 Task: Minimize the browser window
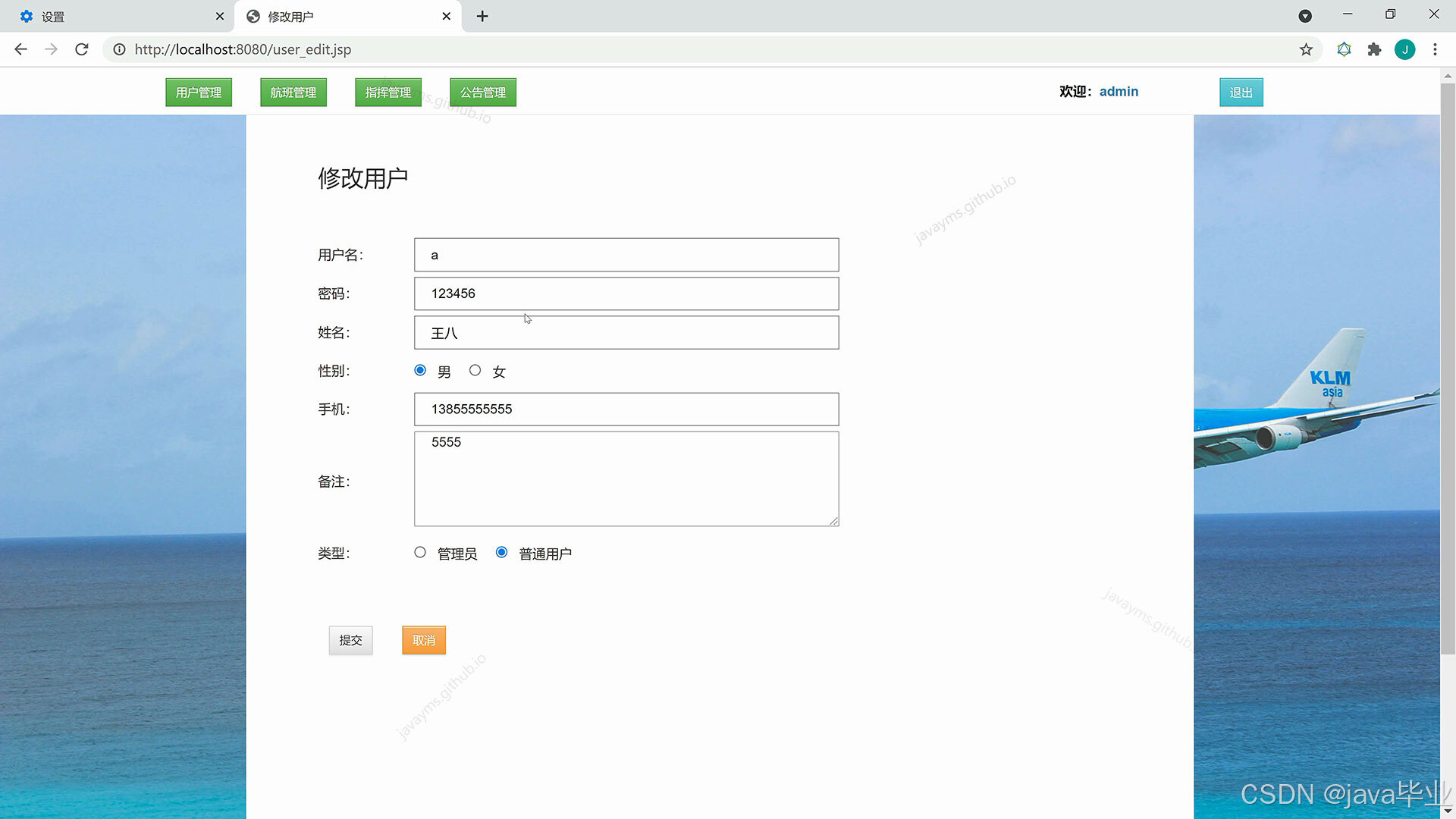[1348, 14]
